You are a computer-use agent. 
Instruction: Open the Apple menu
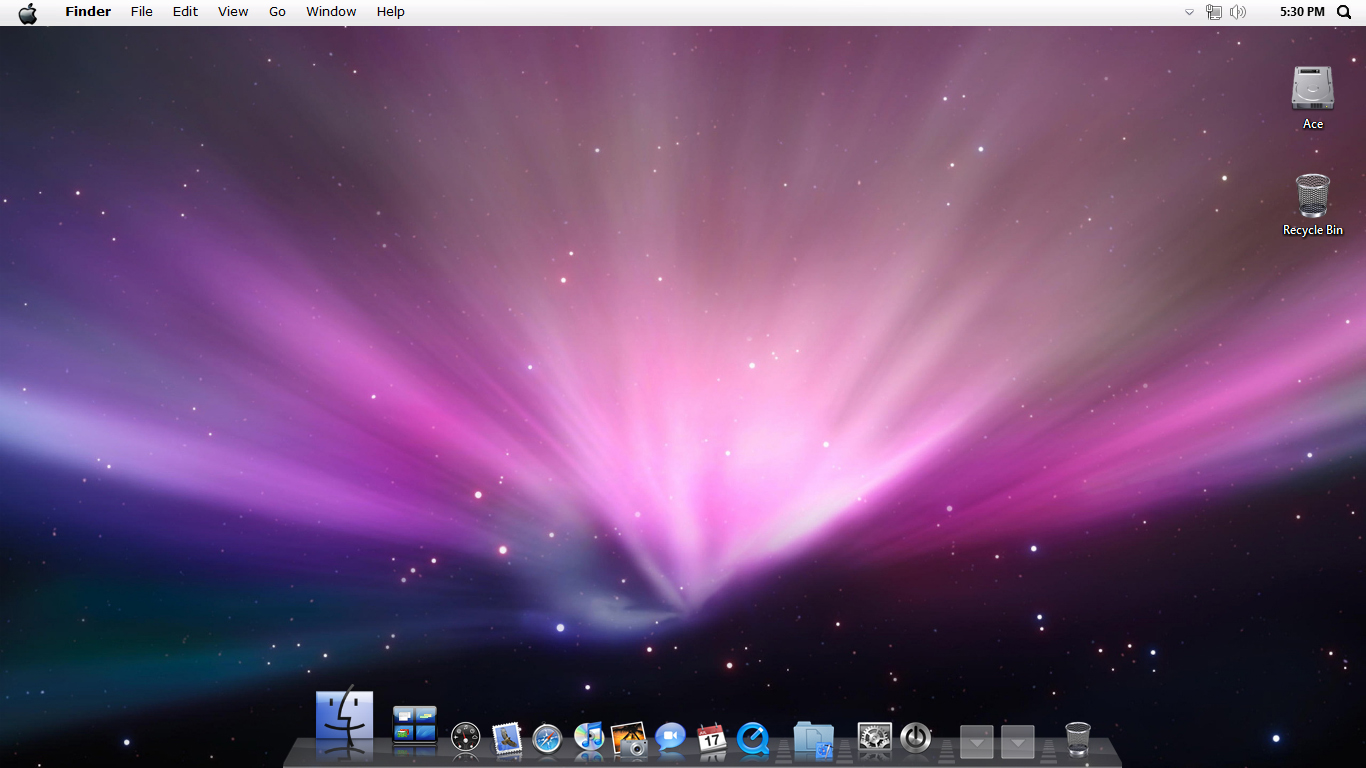(27, 11)
